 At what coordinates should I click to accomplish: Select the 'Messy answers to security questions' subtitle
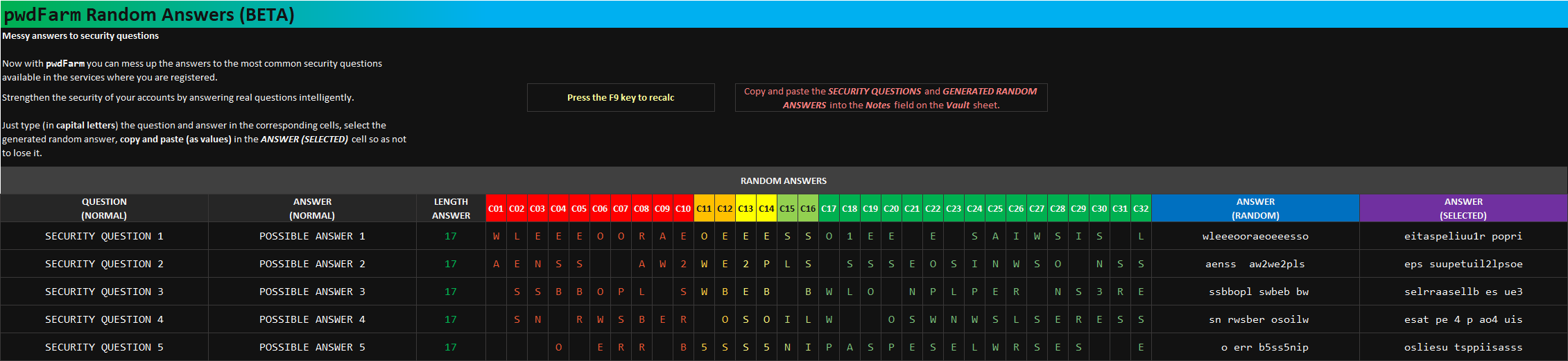coord(80,35)
